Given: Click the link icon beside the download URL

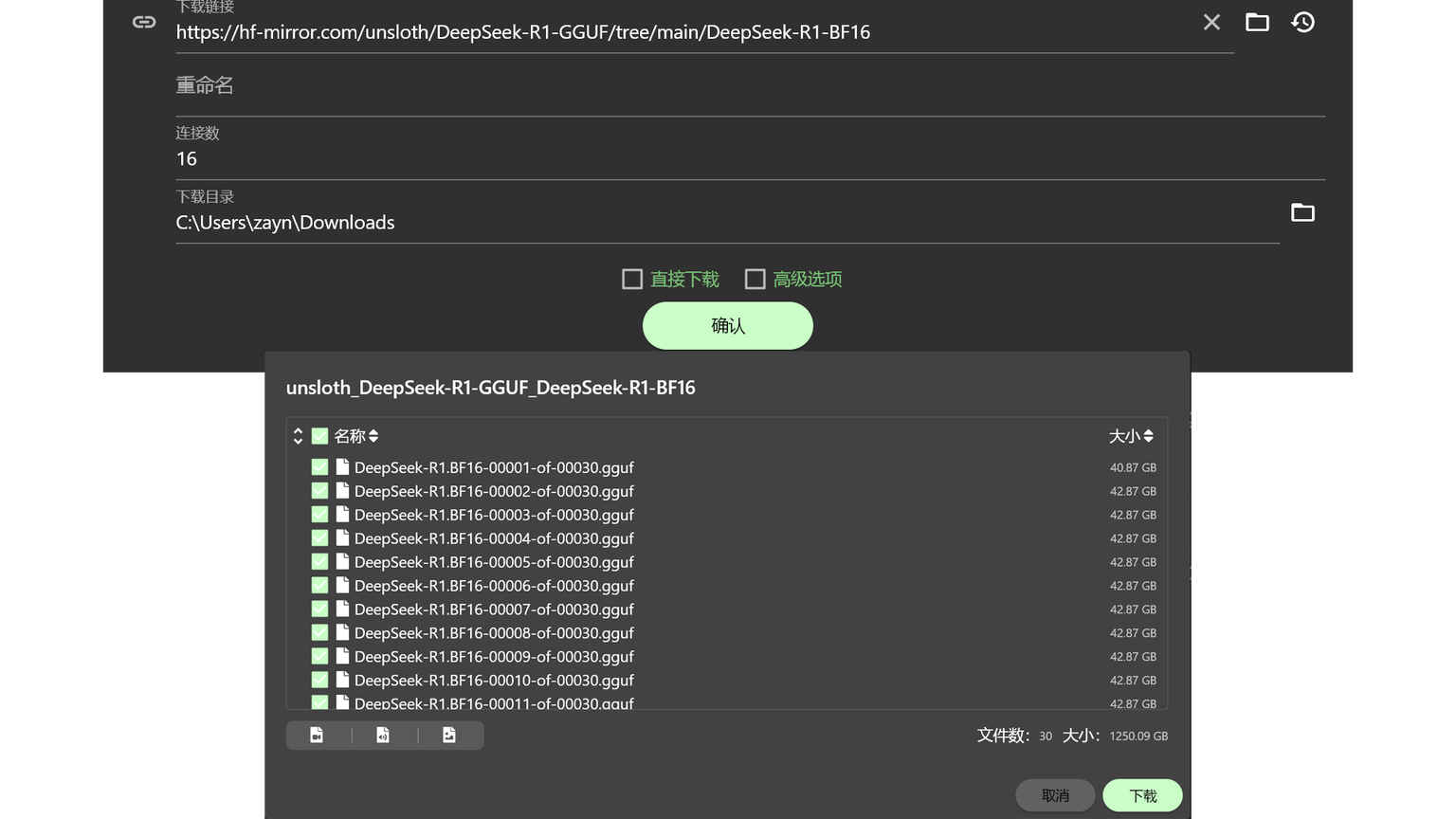Looking at the screenshot, I should tap(144, 22).
